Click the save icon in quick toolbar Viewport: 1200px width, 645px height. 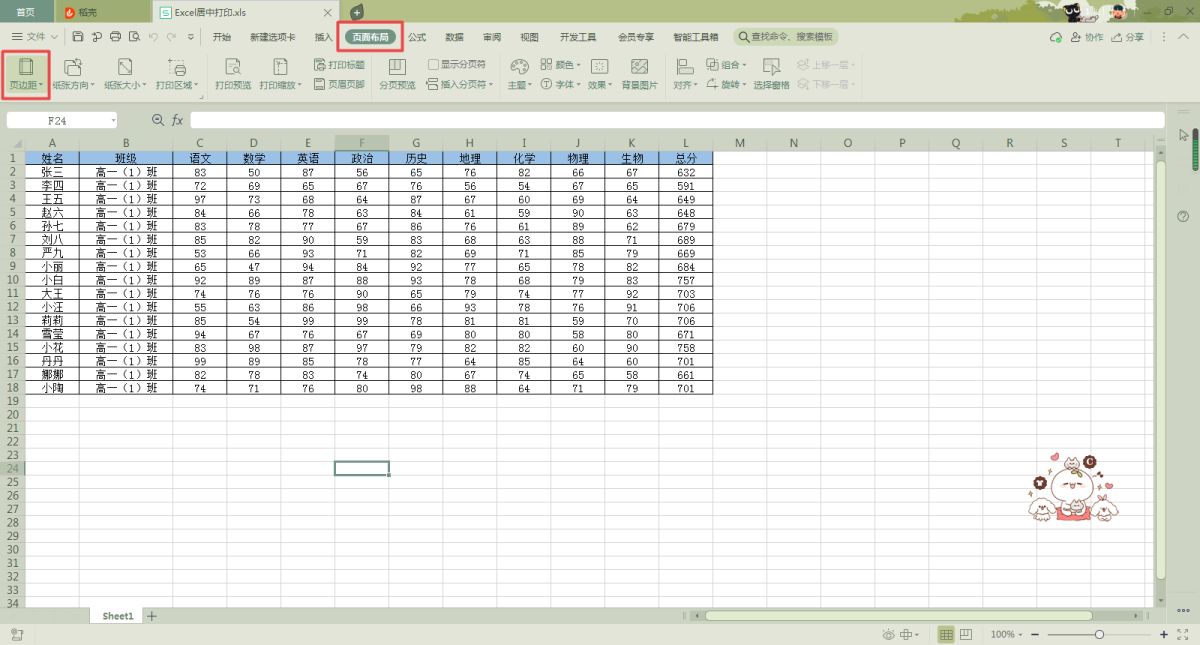(79, 37)
